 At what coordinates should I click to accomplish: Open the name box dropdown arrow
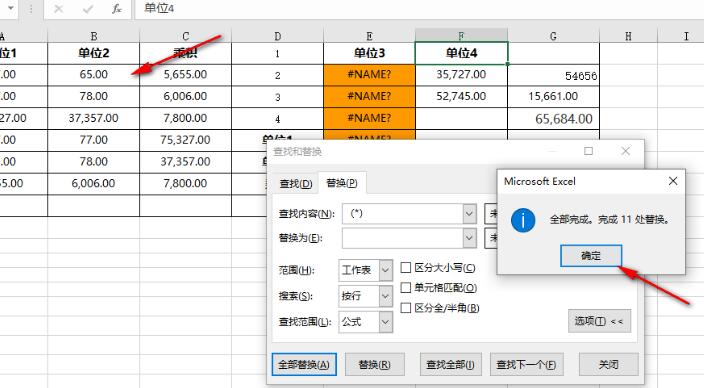(x=11, y=8)
